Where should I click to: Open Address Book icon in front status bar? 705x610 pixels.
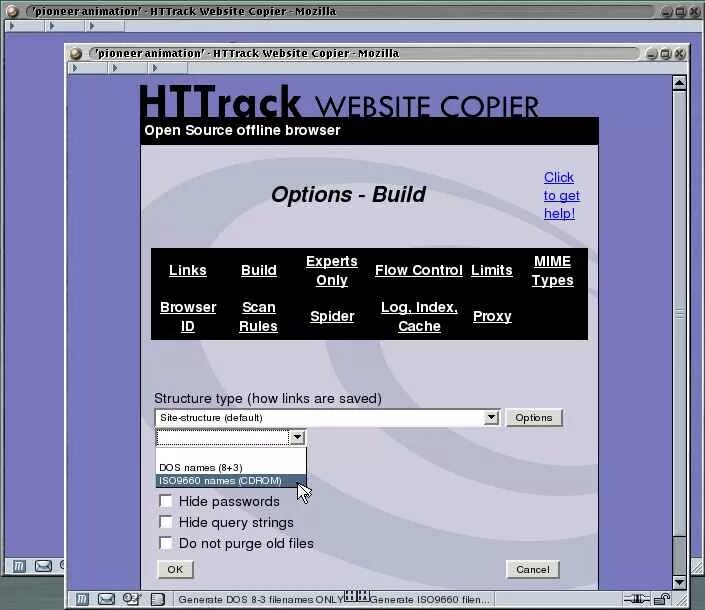pos(157,599)
